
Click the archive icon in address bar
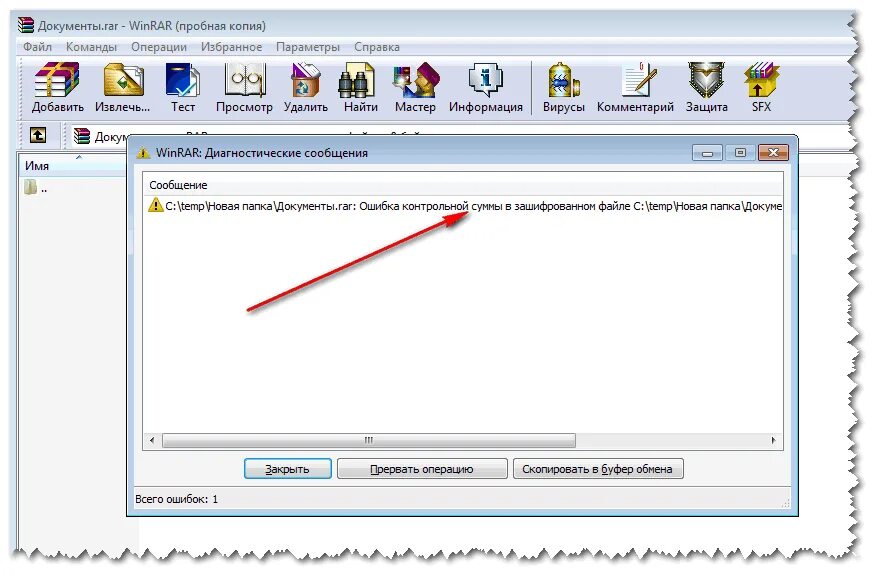point(82,136)
